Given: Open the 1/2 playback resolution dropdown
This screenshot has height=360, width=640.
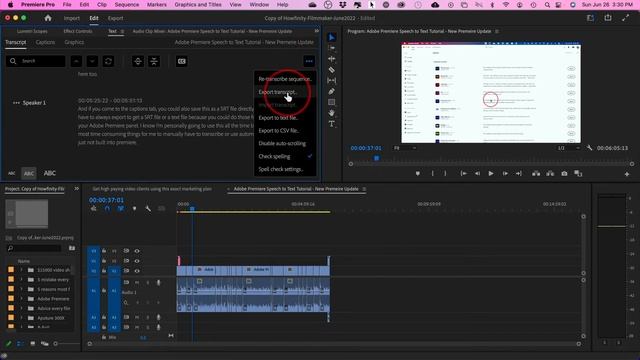Looking at the screenshot, I should pyautogui.click(x=569, y=148).
